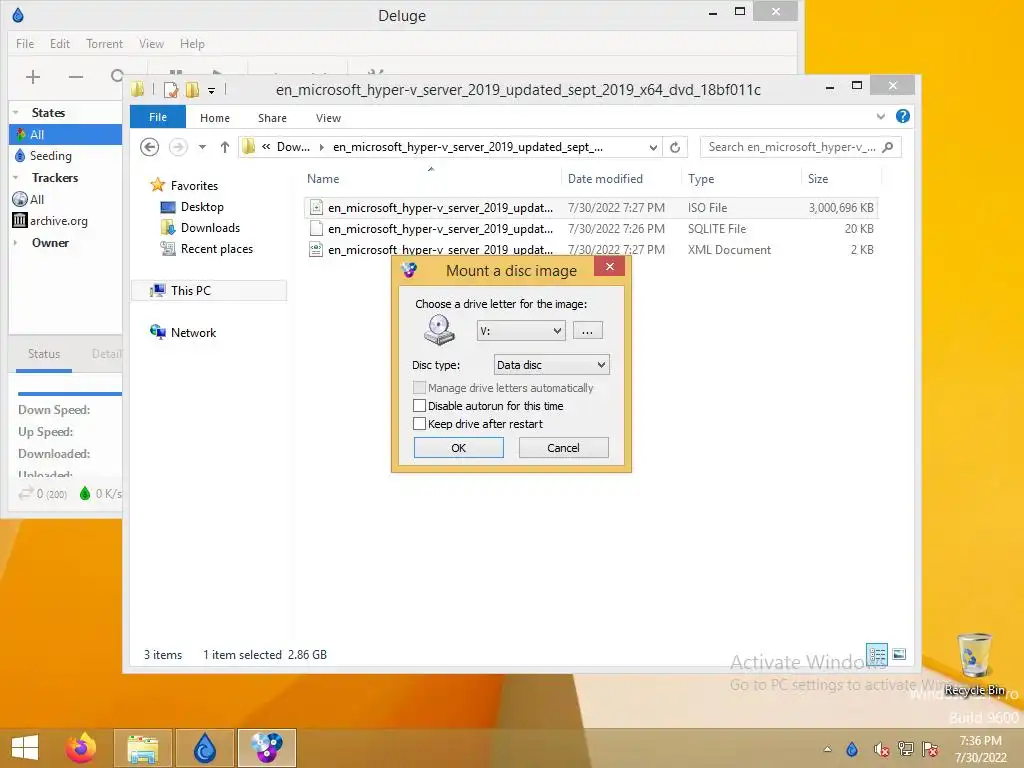This screenshot has height=768, width=1024.
Task: Click the Add torrent plus icon in Deluge
Action: 33,77
